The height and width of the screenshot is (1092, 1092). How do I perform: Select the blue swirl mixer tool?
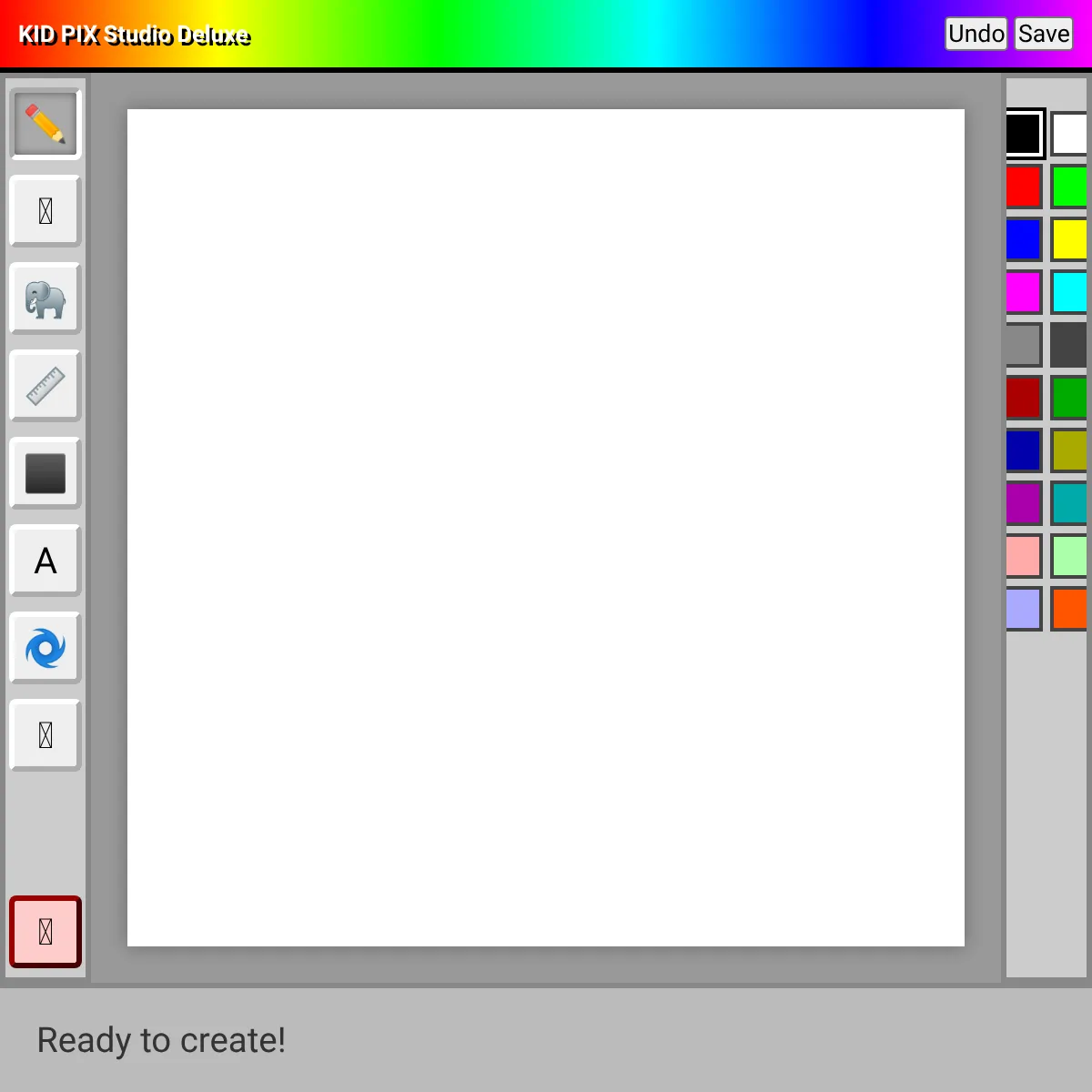point(45,648)
